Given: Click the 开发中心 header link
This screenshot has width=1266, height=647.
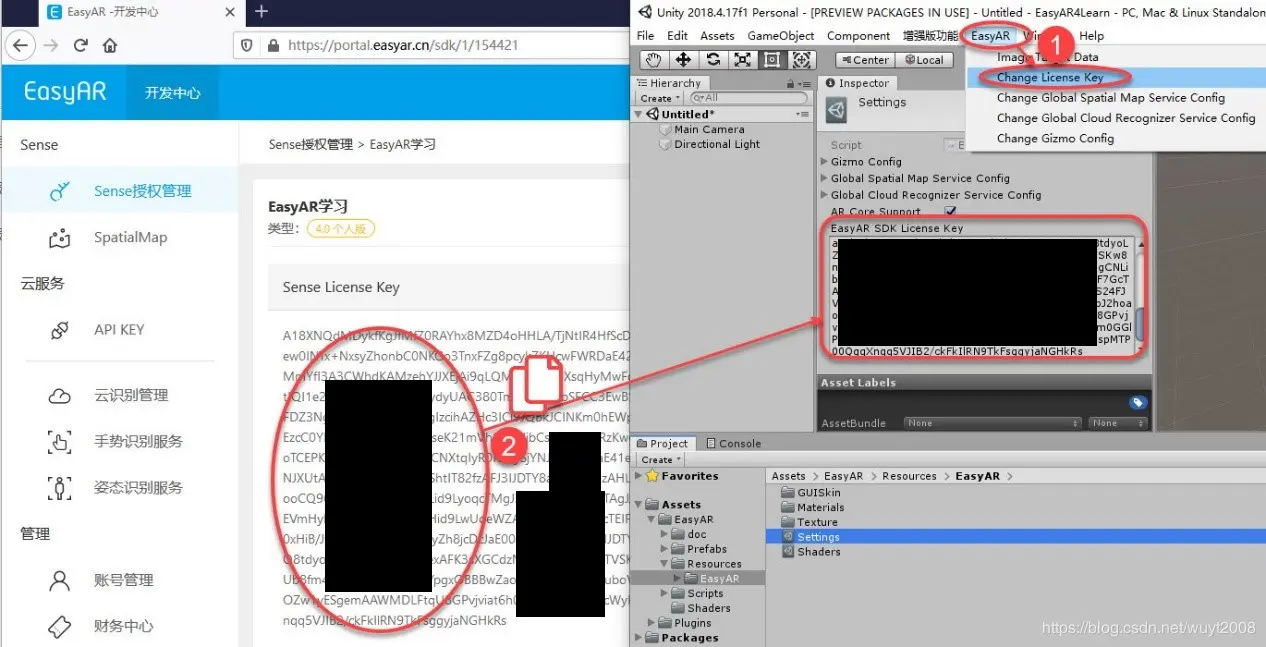Looking at the screenshot, I should click(172, 93).
